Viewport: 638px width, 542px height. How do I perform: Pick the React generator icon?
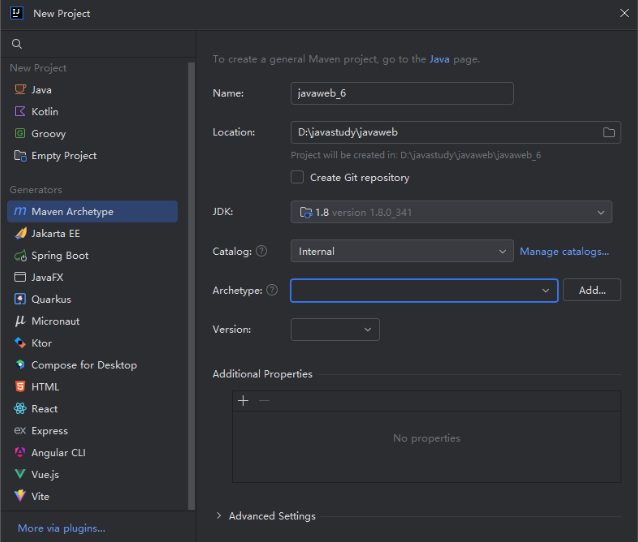(x=21, y=409)
